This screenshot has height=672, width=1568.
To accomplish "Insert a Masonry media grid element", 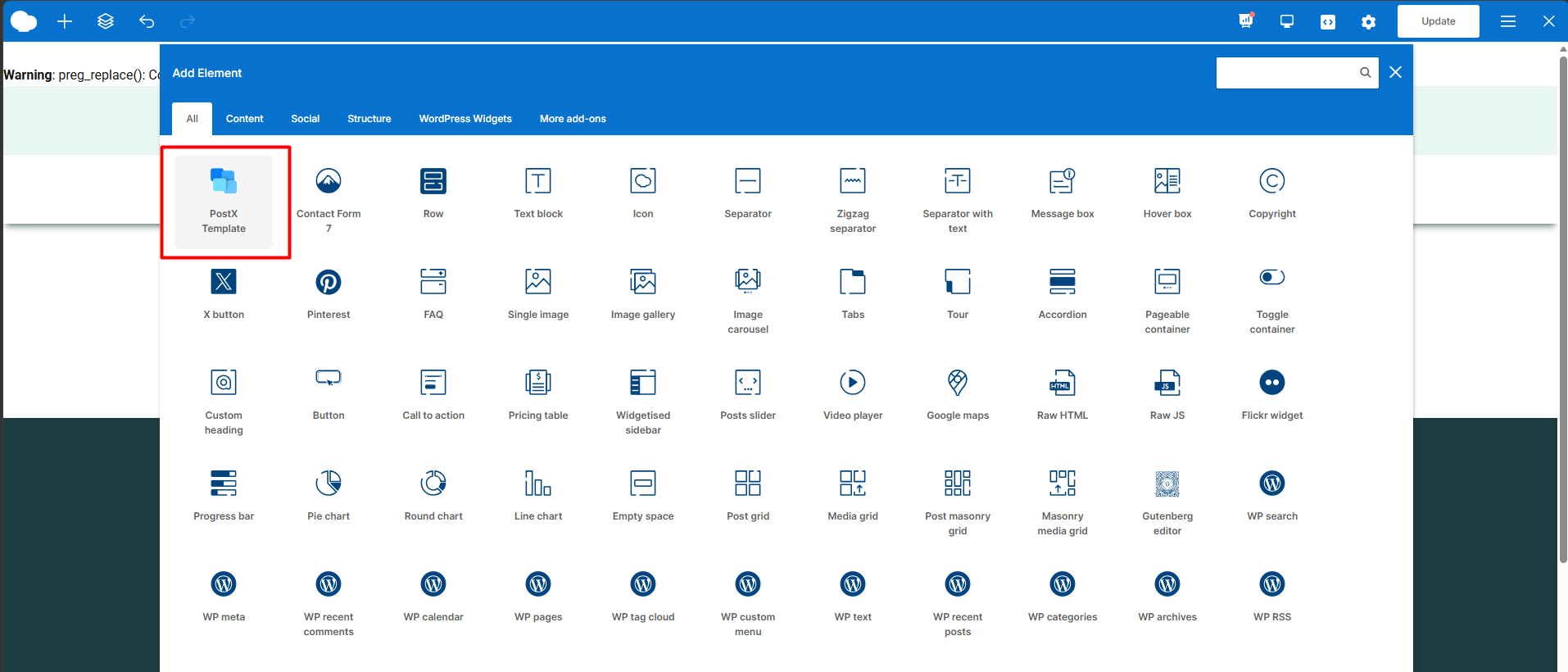I will coord(1063,504).
